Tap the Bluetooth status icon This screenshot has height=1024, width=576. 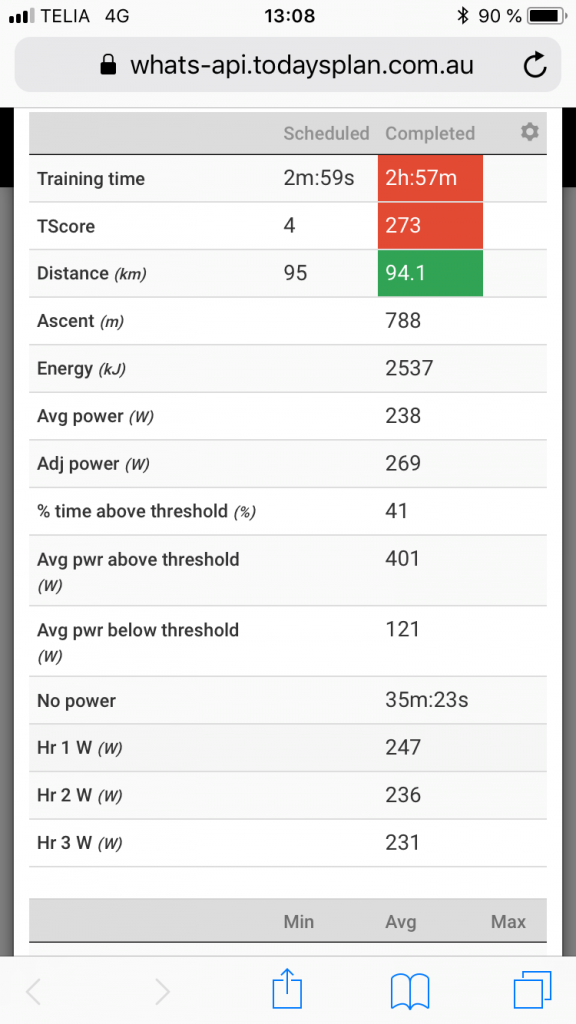[x=463, y=16]
